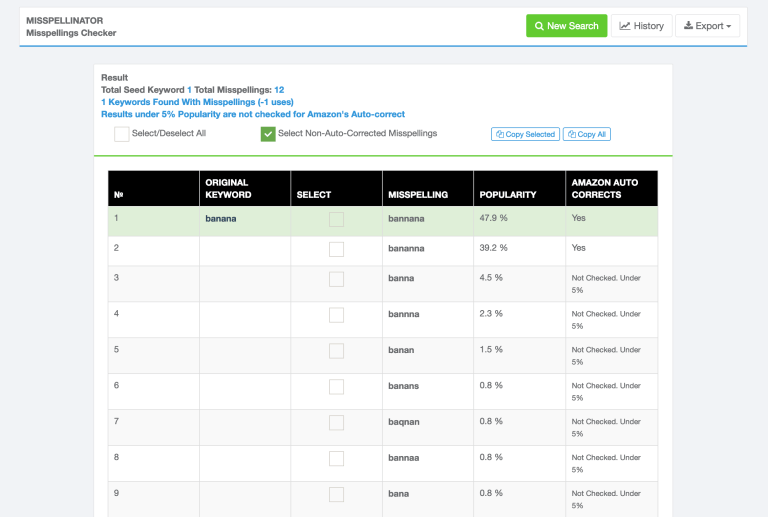The image size is (768, 517).
Task: Click the Results under 5% Popularity notice
Action: pyautogui.click(x=253, y=114)
